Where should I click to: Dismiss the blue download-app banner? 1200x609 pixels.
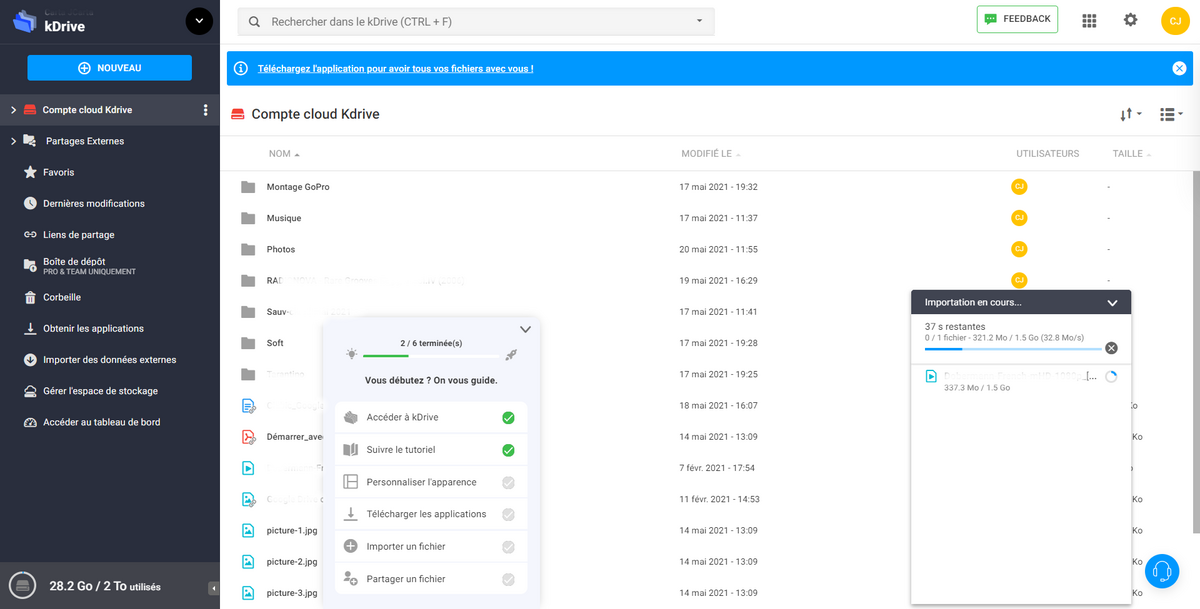click(1179, 68)
